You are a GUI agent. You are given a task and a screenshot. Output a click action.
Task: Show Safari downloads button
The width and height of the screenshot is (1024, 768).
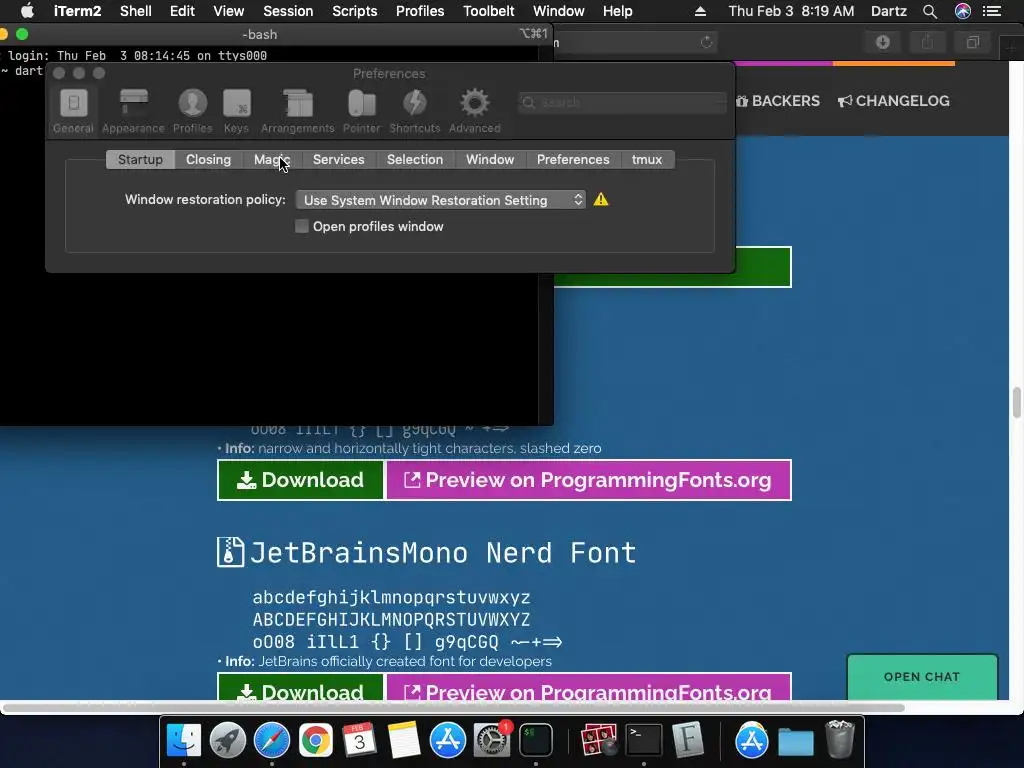(x=883, y=42)
